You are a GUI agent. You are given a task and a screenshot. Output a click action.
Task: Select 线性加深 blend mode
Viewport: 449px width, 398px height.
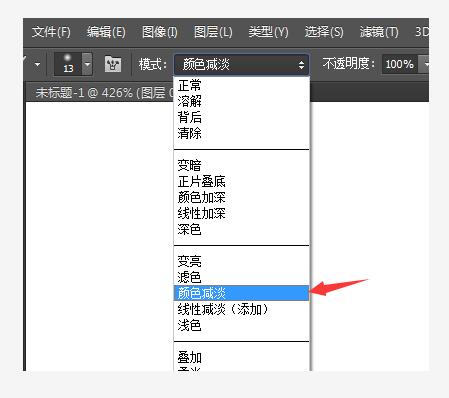(242, 213)
